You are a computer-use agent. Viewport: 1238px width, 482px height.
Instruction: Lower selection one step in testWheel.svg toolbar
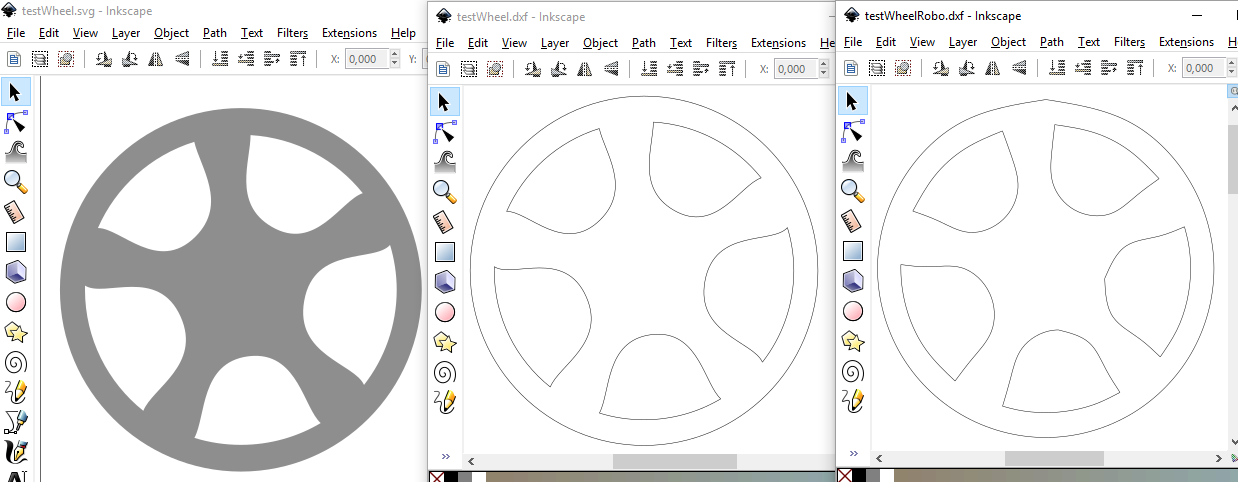coord(245,59)
